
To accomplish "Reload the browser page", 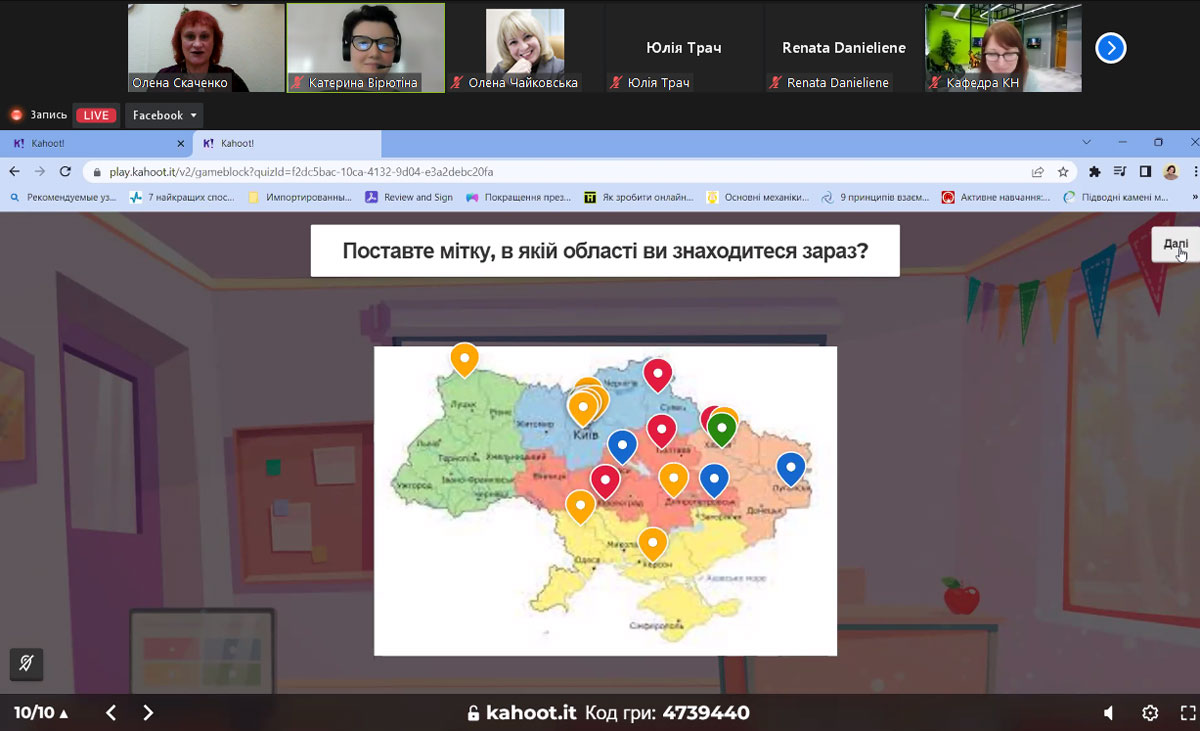I will pos(66,172).
